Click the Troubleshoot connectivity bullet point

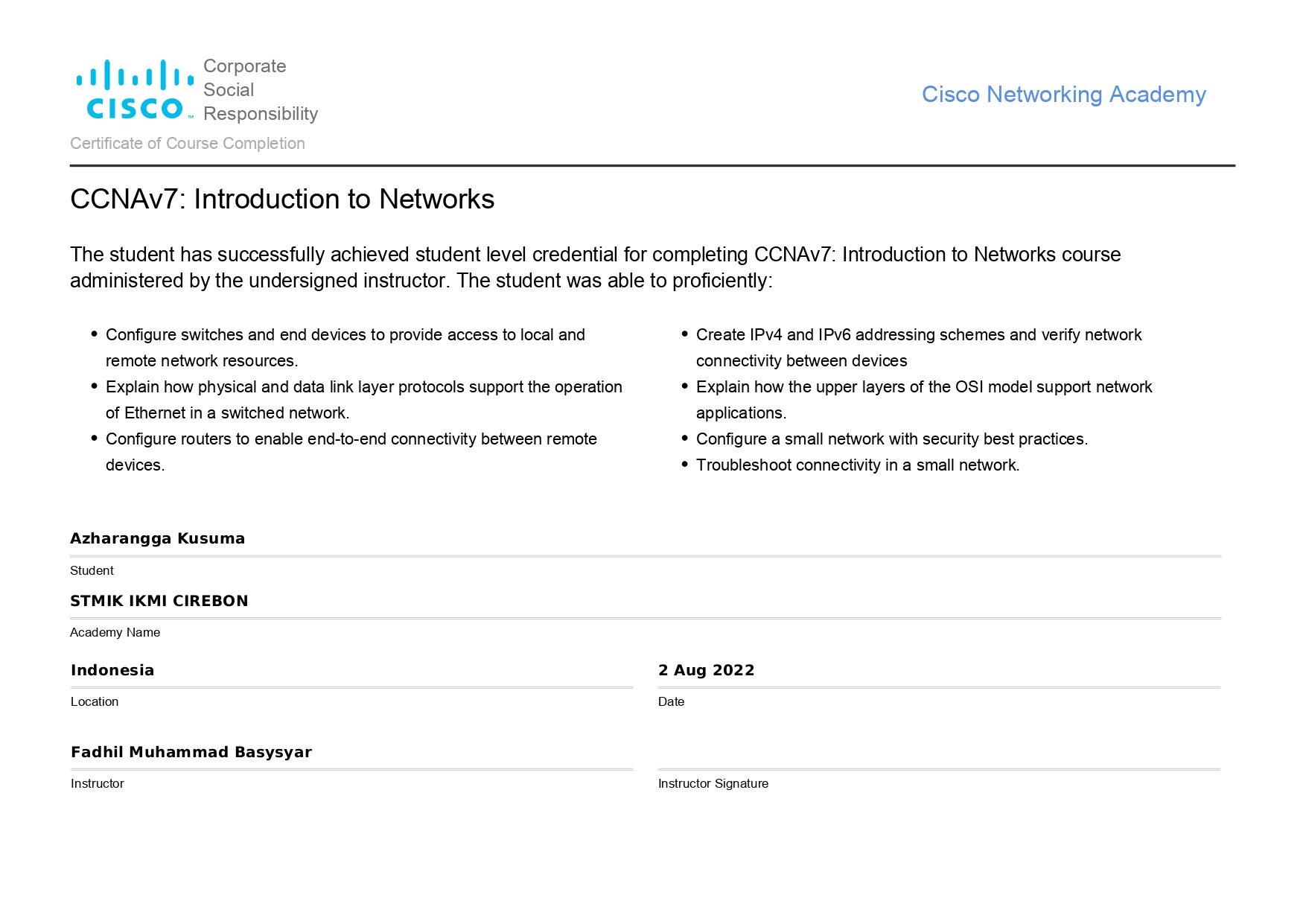[857, 465]
